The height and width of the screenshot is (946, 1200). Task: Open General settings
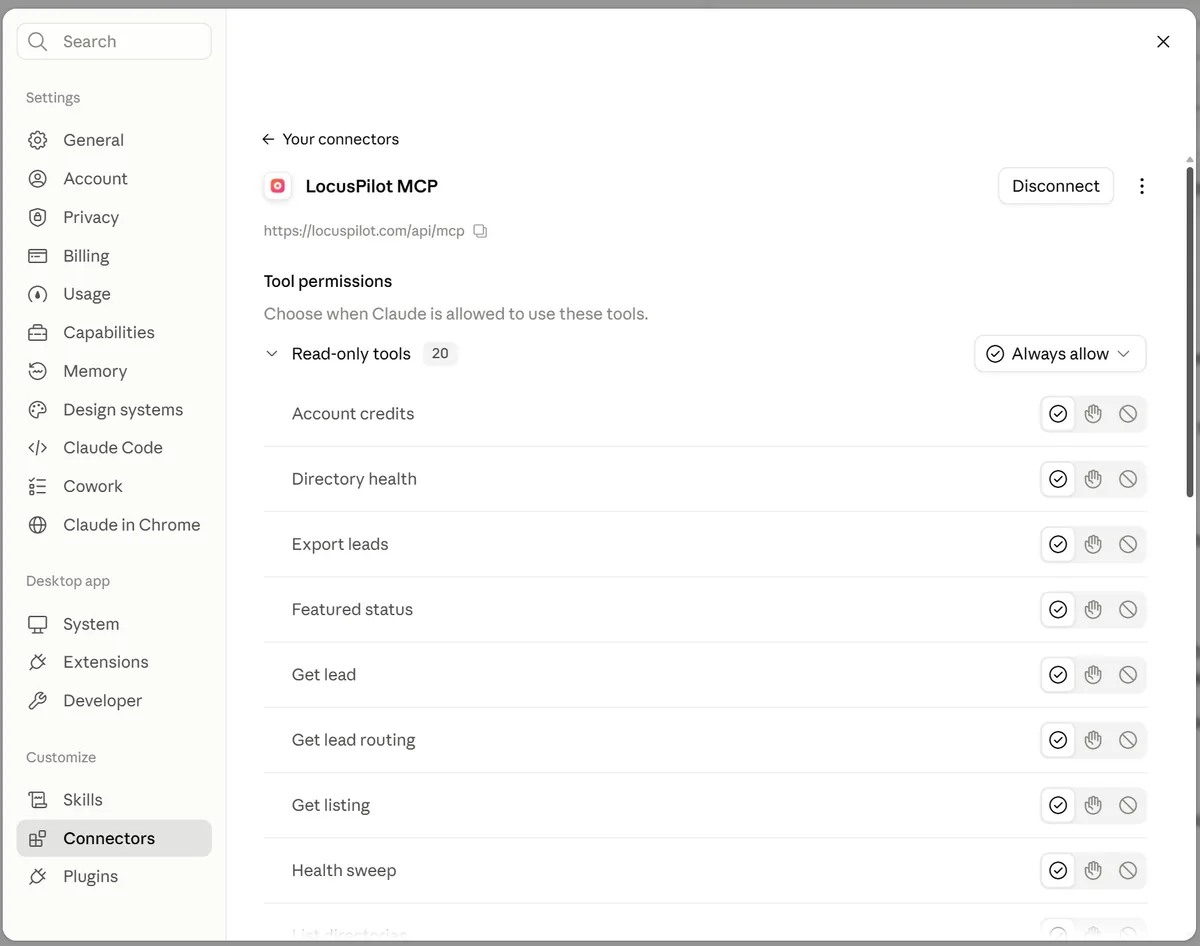114,140
